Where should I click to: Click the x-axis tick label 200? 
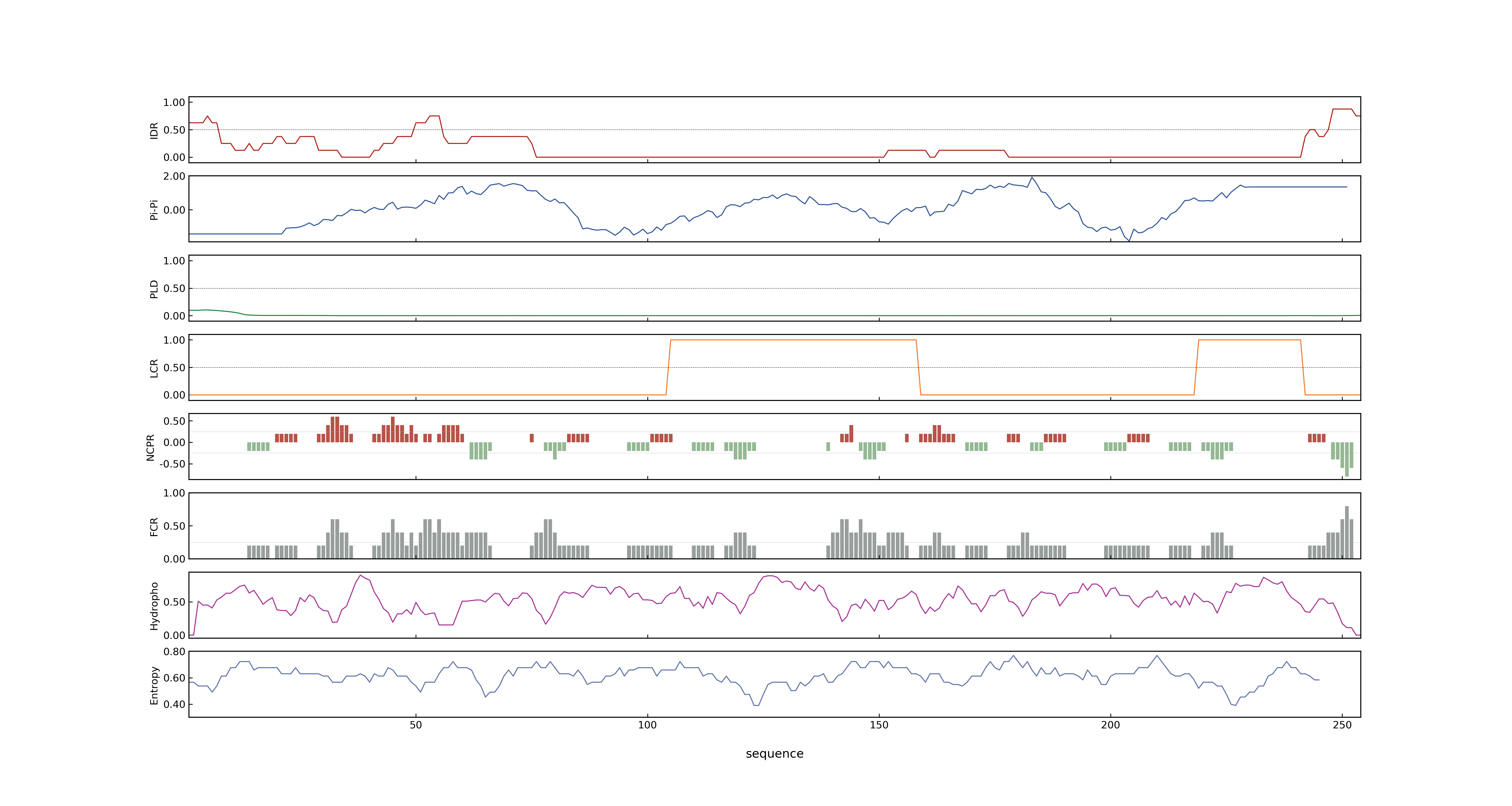click(1110, 725)
